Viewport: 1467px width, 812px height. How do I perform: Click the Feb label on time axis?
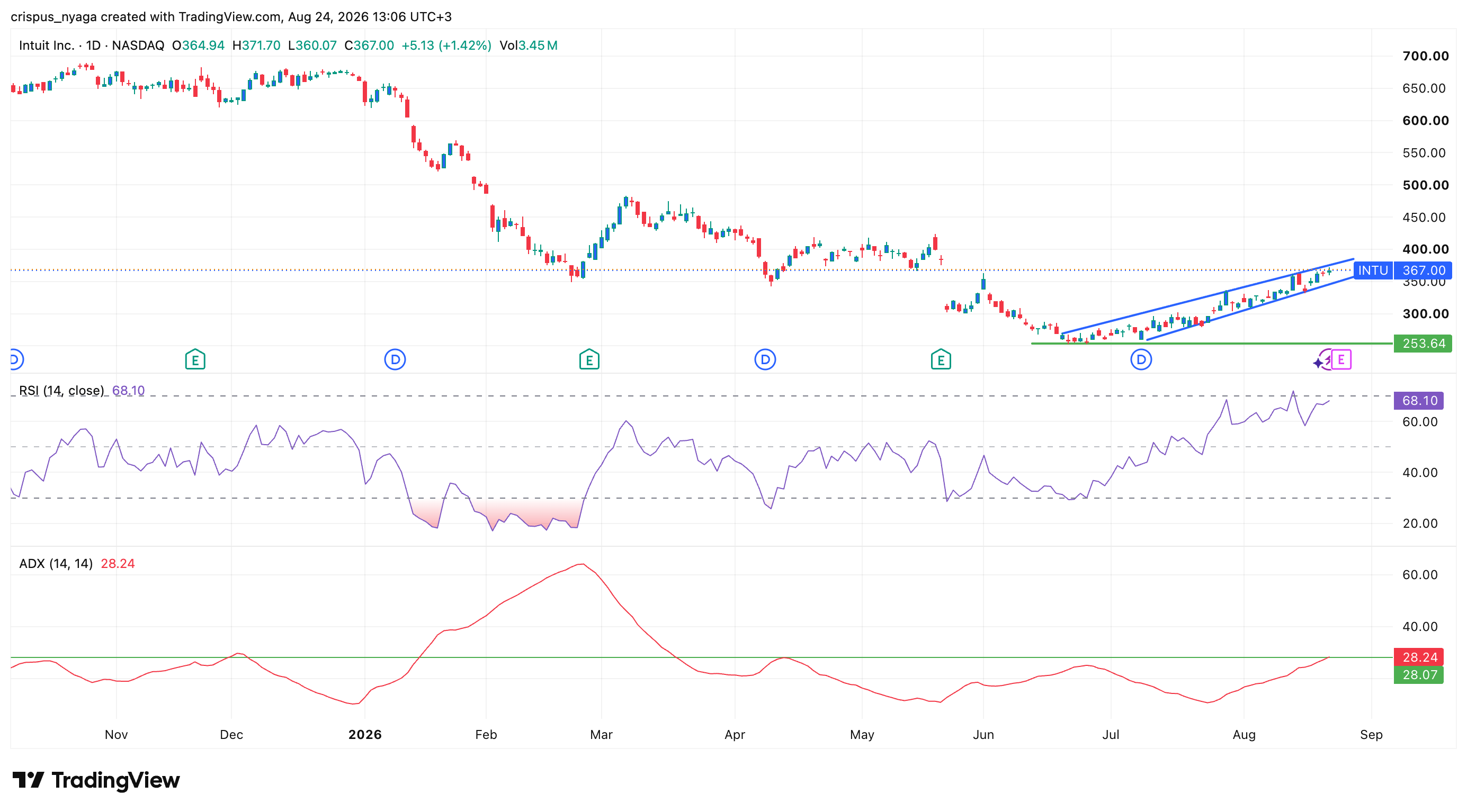click(x=486, y=735)
